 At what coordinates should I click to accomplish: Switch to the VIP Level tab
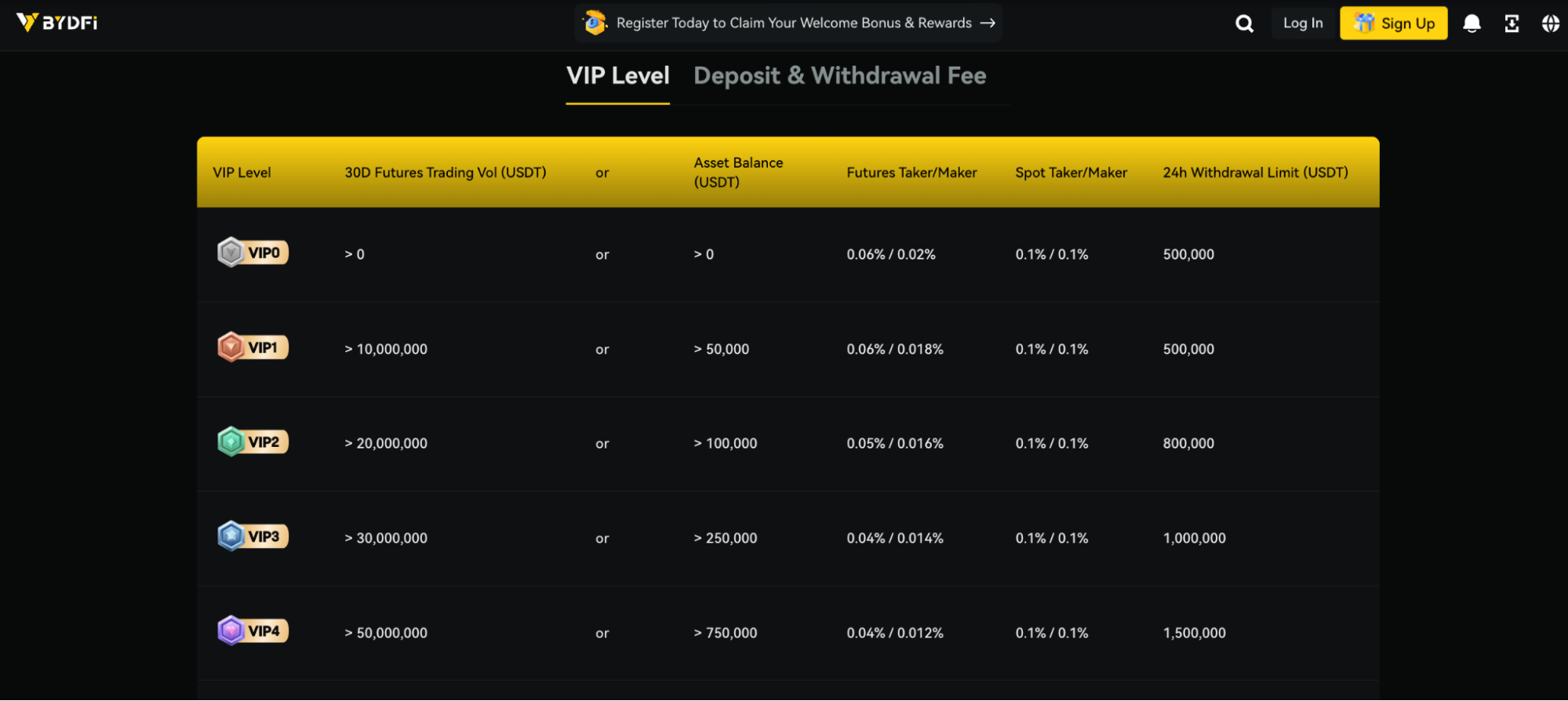click(617, 76)
